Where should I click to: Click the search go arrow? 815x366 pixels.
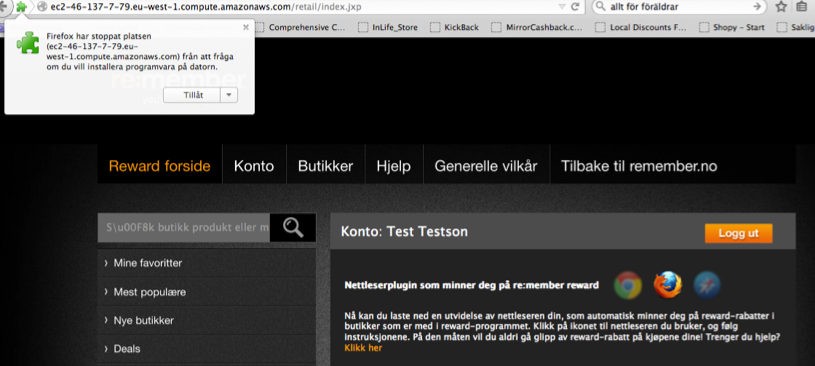click(757, 7)
